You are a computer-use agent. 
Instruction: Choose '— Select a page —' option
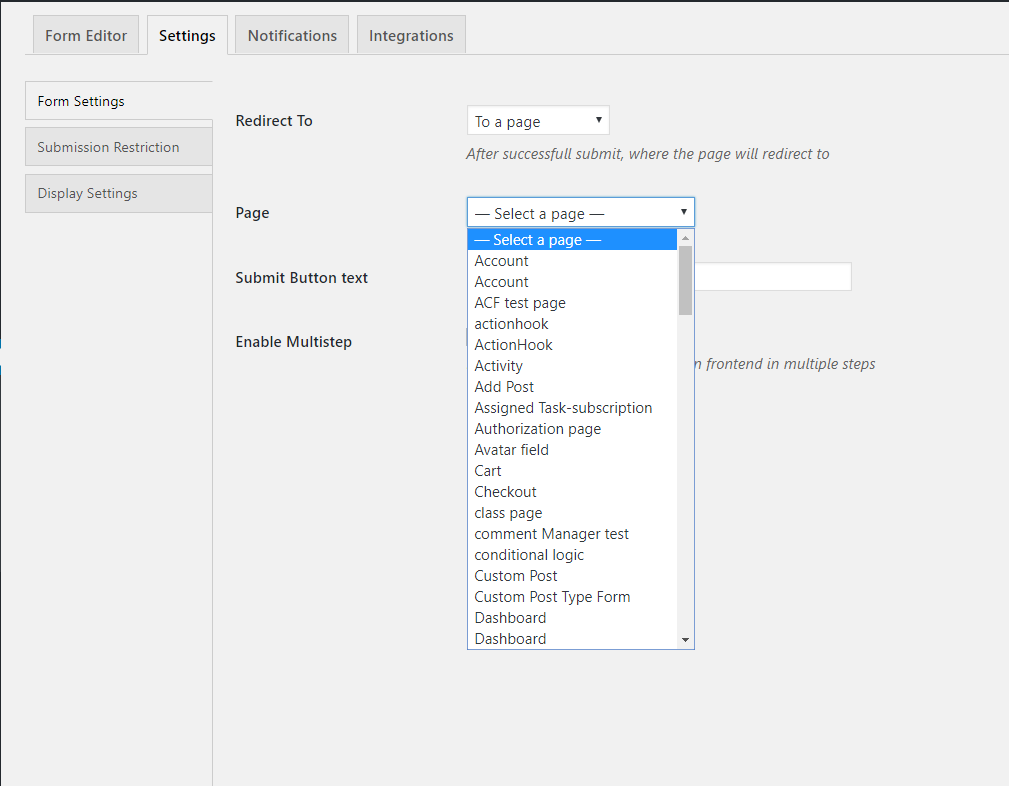tap(572, 239)
